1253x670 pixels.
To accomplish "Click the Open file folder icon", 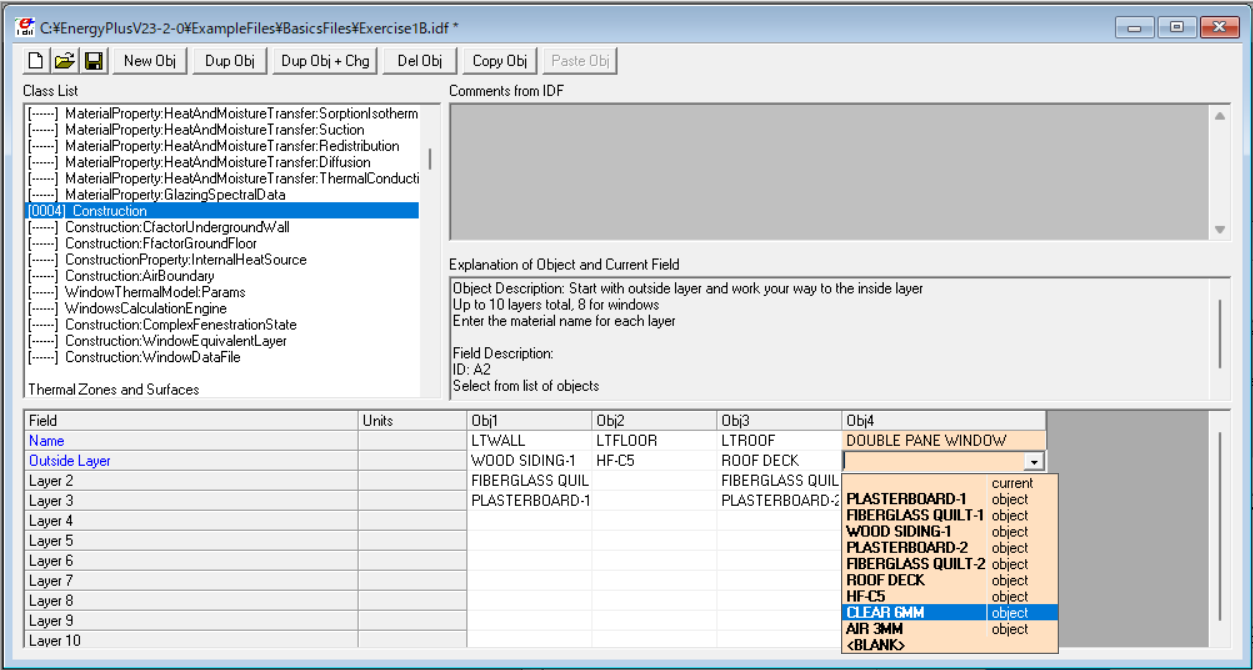I will (x=64, y=61).
